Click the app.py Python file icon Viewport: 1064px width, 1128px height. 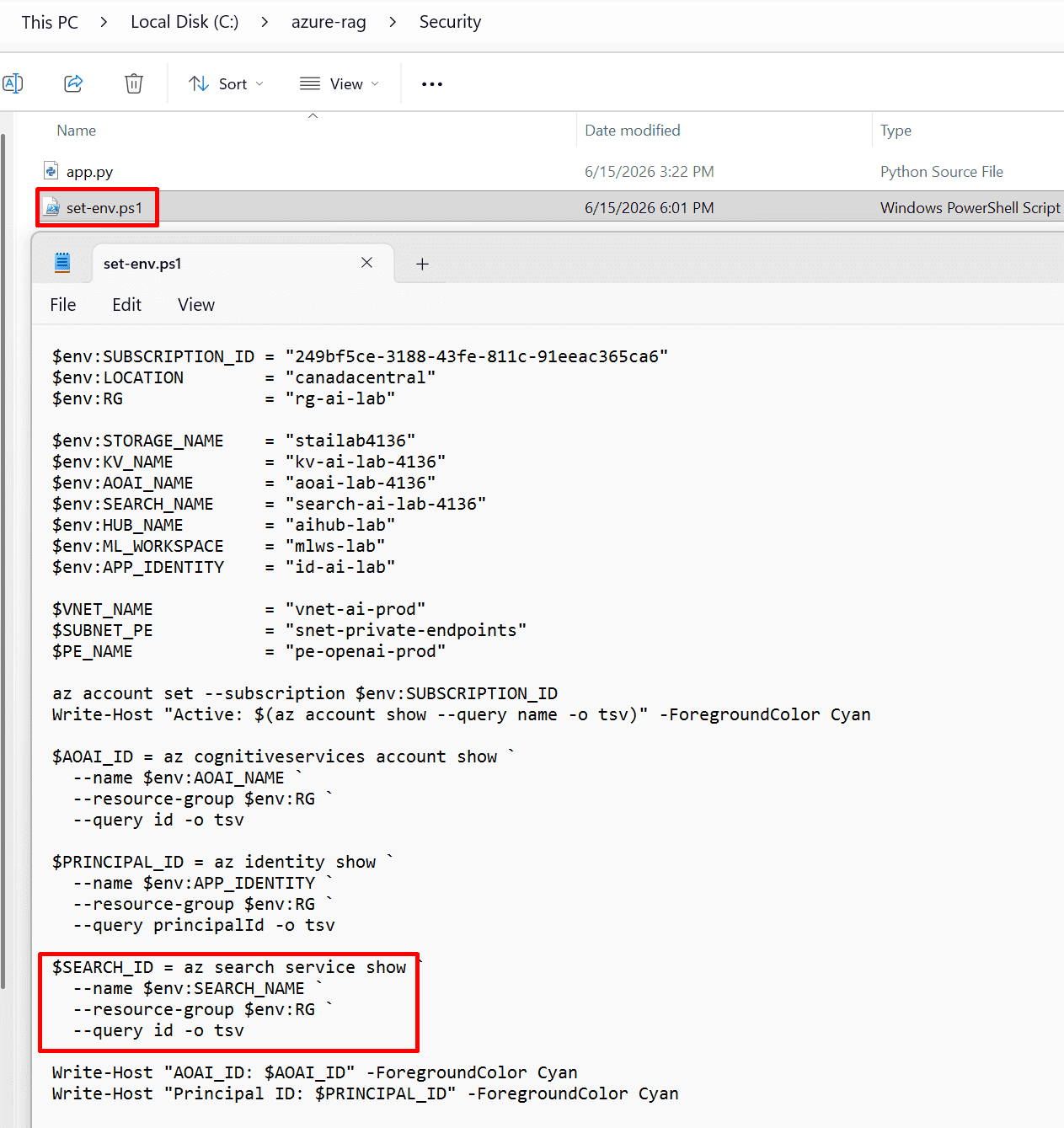pos(51,171)
